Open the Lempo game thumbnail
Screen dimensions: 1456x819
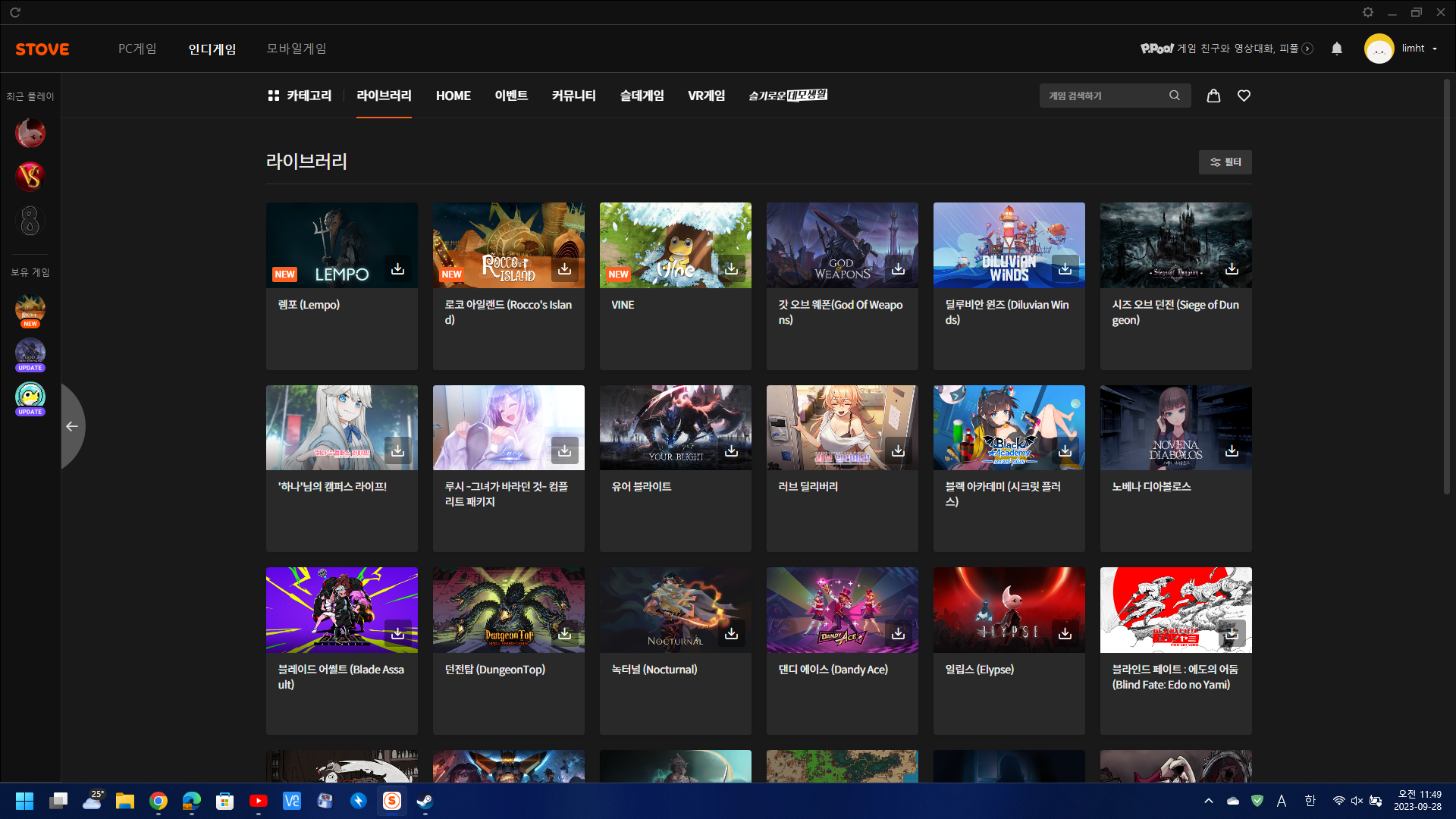[341, 245]
